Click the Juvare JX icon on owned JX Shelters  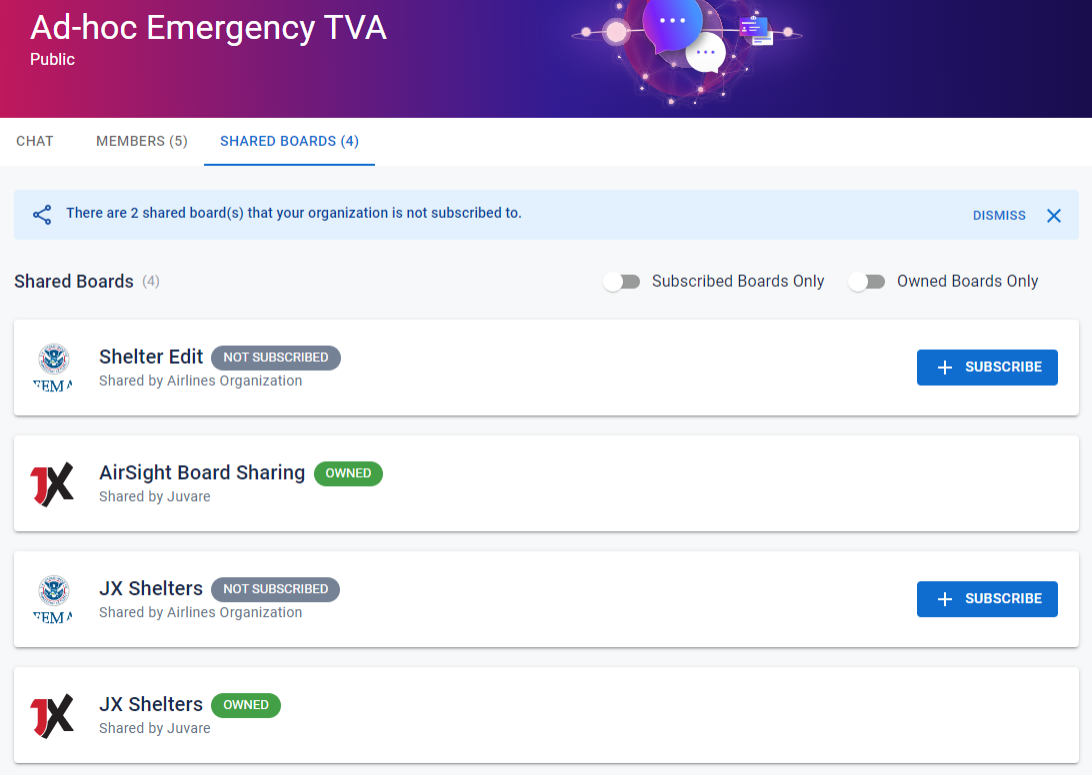click(53, 715)
